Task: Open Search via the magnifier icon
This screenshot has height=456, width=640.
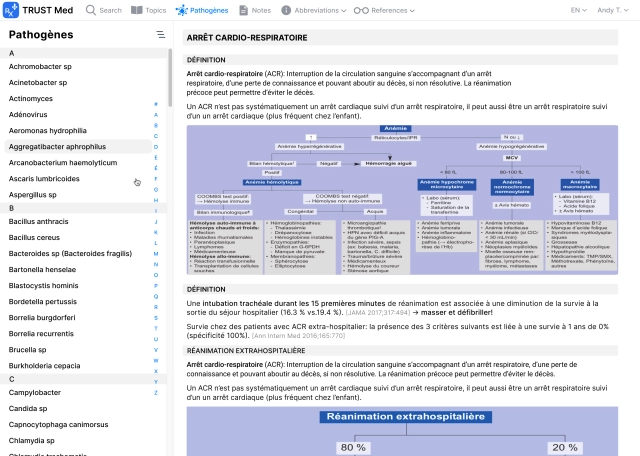Action: click(x=92, y=10)
